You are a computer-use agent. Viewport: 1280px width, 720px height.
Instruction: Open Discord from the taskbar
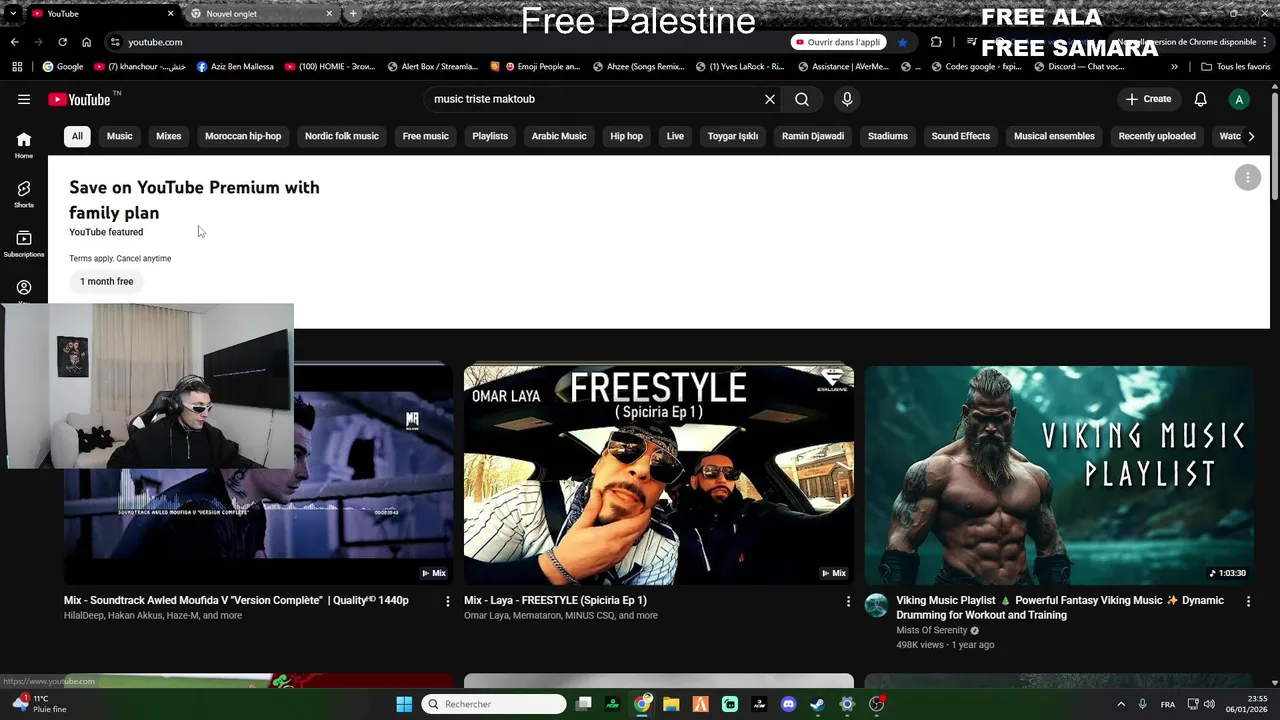pyautogui.click(x=788, y=704)
